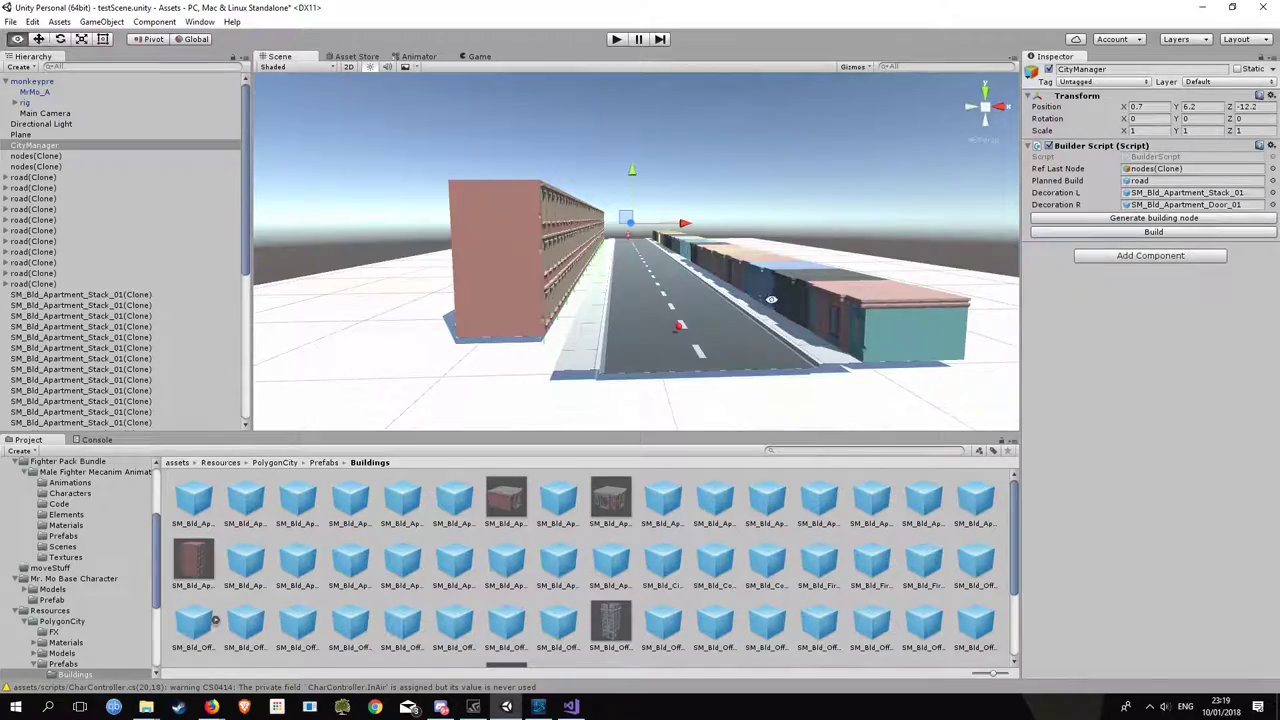The image size is (1280, 720).
Task: Click search by label tag icon
Action: (993, 451)
